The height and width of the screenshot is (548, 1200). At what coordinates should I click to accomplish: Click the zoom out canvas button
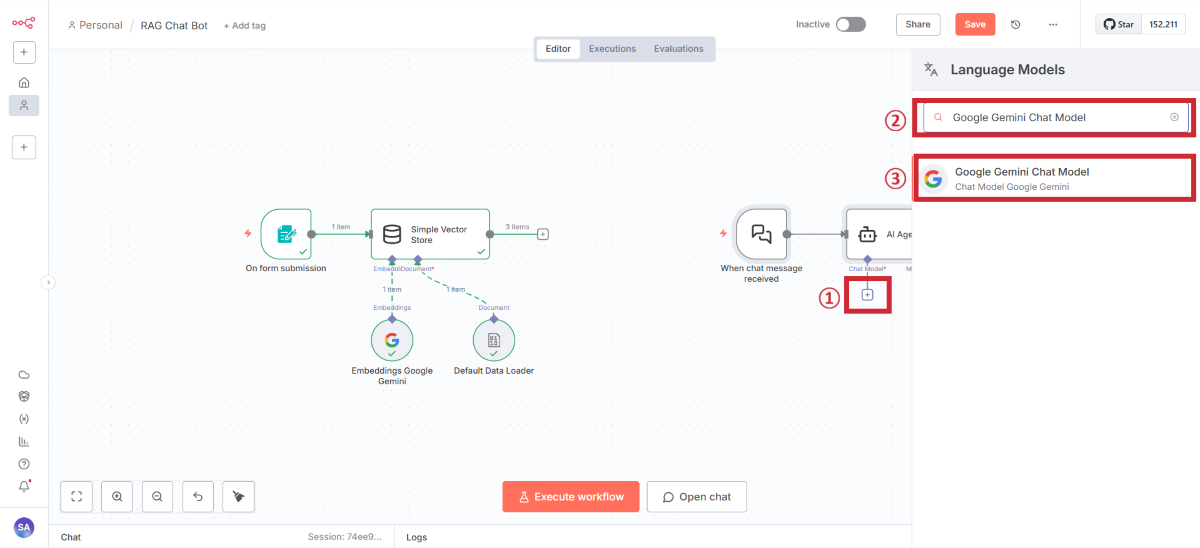pyautogui.click(x=157, y=496)
